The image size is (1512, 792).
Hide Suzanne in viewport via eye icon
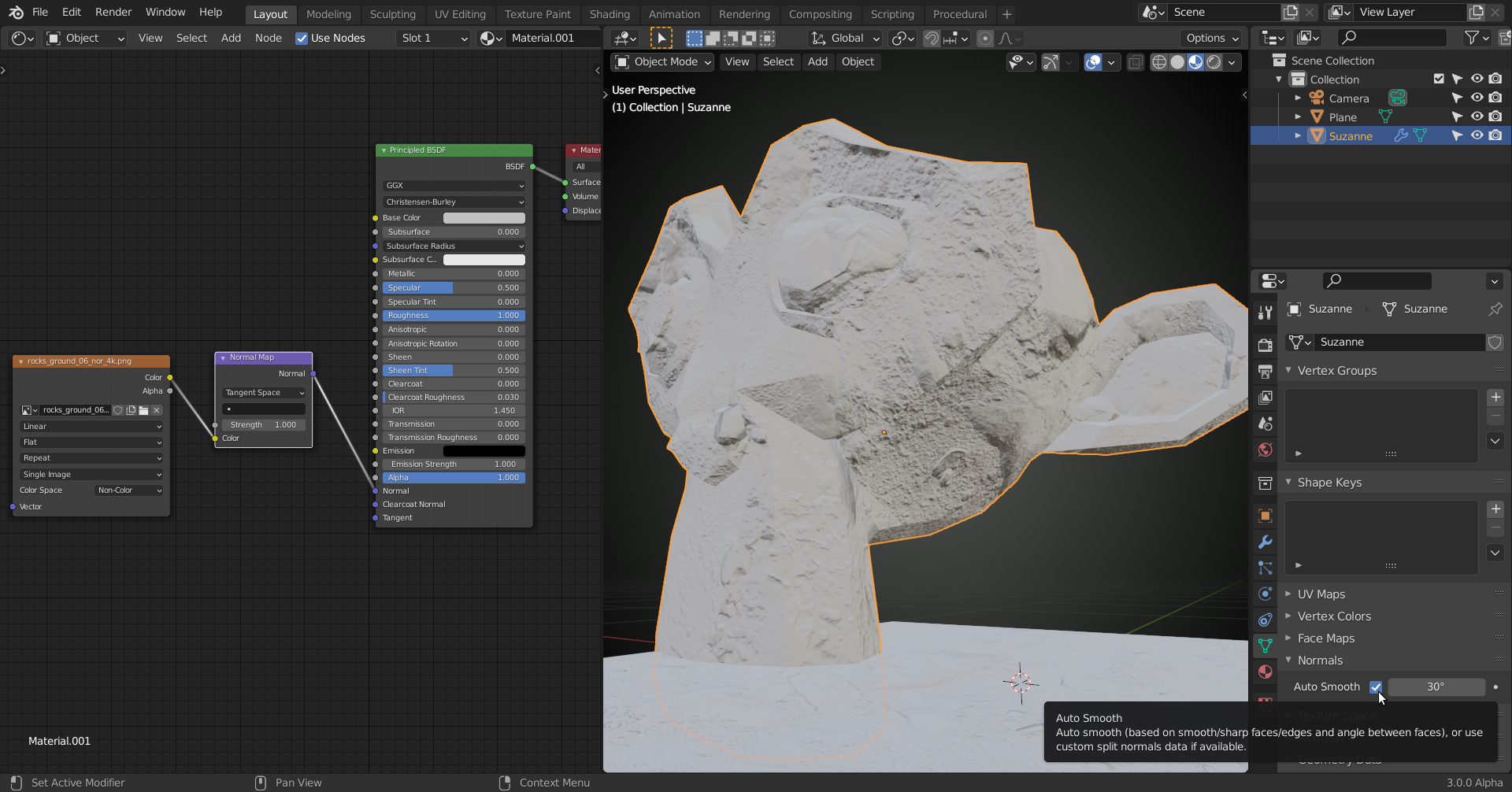tap(1477, 135)
